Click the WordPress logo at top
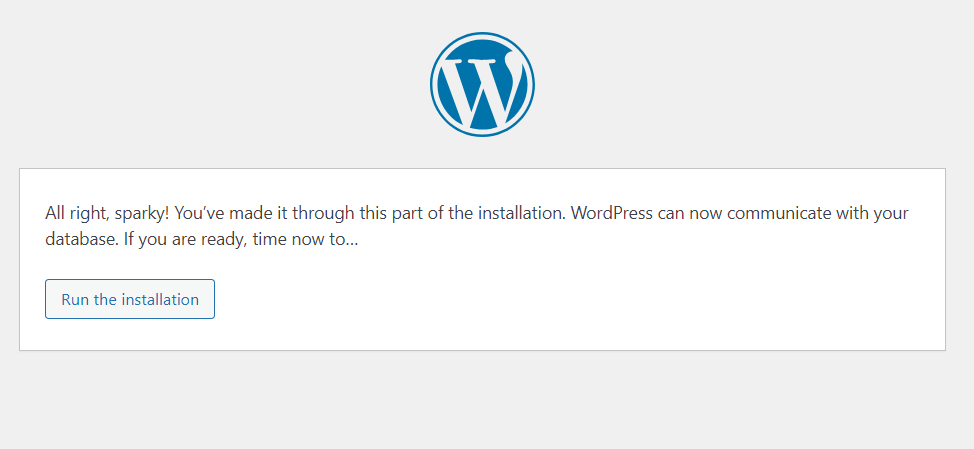Image resolution: width=974 pixels, height=449 pixels. tap(482, 84)
